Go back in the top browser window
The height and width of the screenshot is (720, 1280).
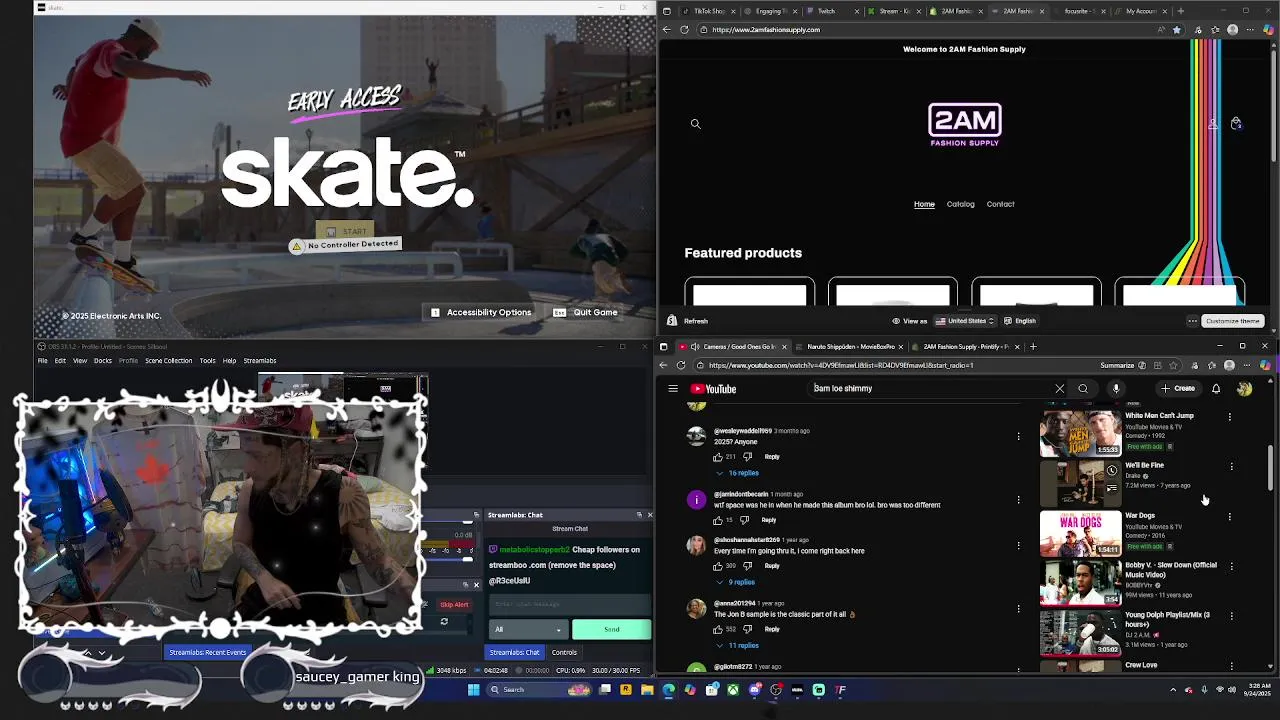[x=666, y=30]
